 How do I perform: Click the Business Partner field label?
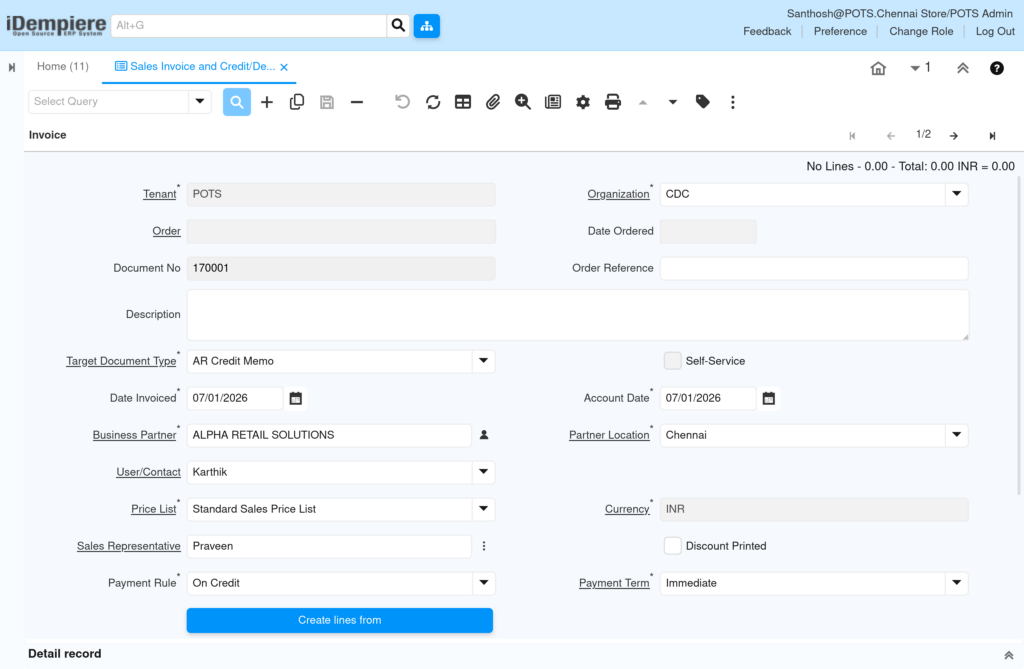tap(134, 435)
